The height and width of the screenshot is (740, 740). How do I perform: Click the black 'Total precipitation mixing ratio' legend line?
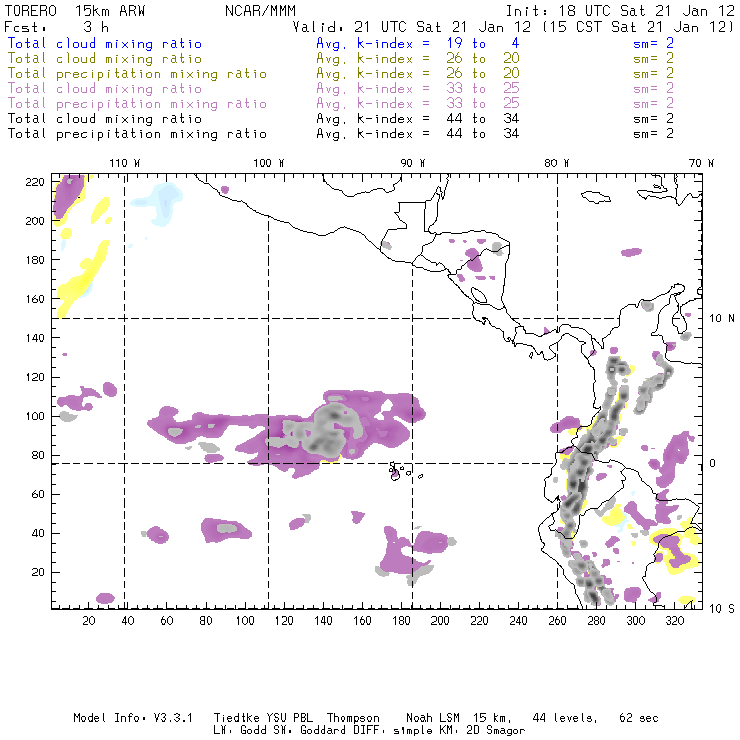point(137,134)
